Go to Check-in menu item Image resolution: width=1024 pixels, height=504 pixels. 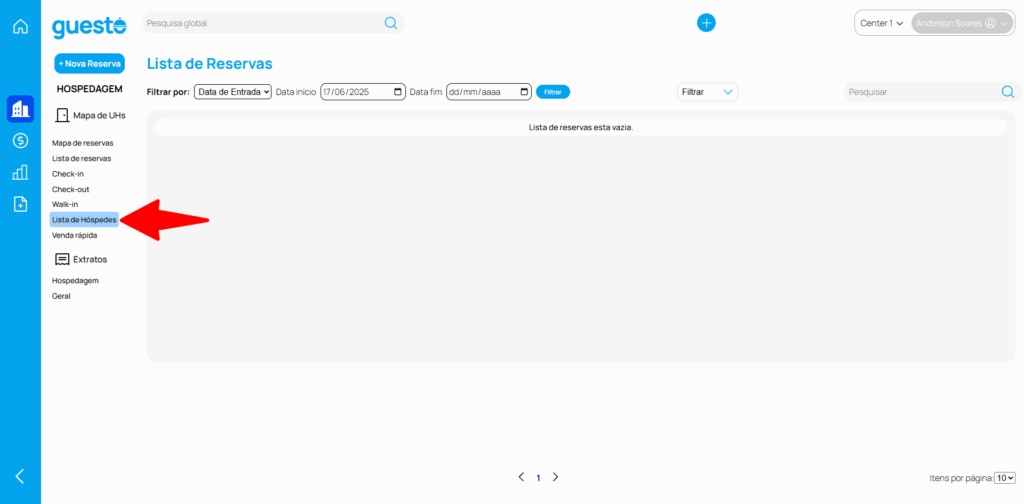[x=68, y=174]
